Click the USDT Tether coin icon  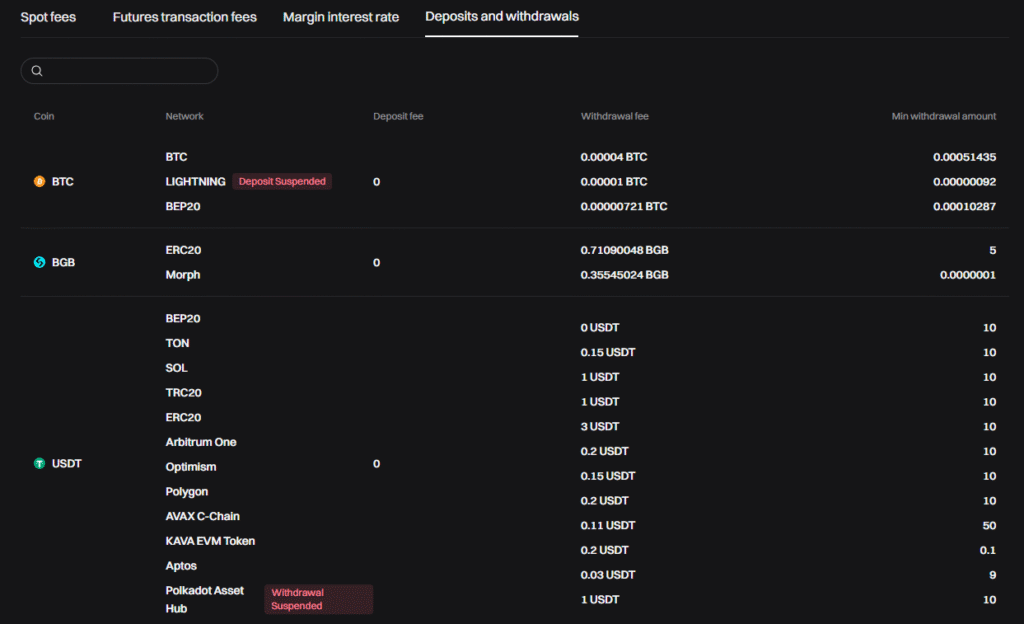point(38,463)
